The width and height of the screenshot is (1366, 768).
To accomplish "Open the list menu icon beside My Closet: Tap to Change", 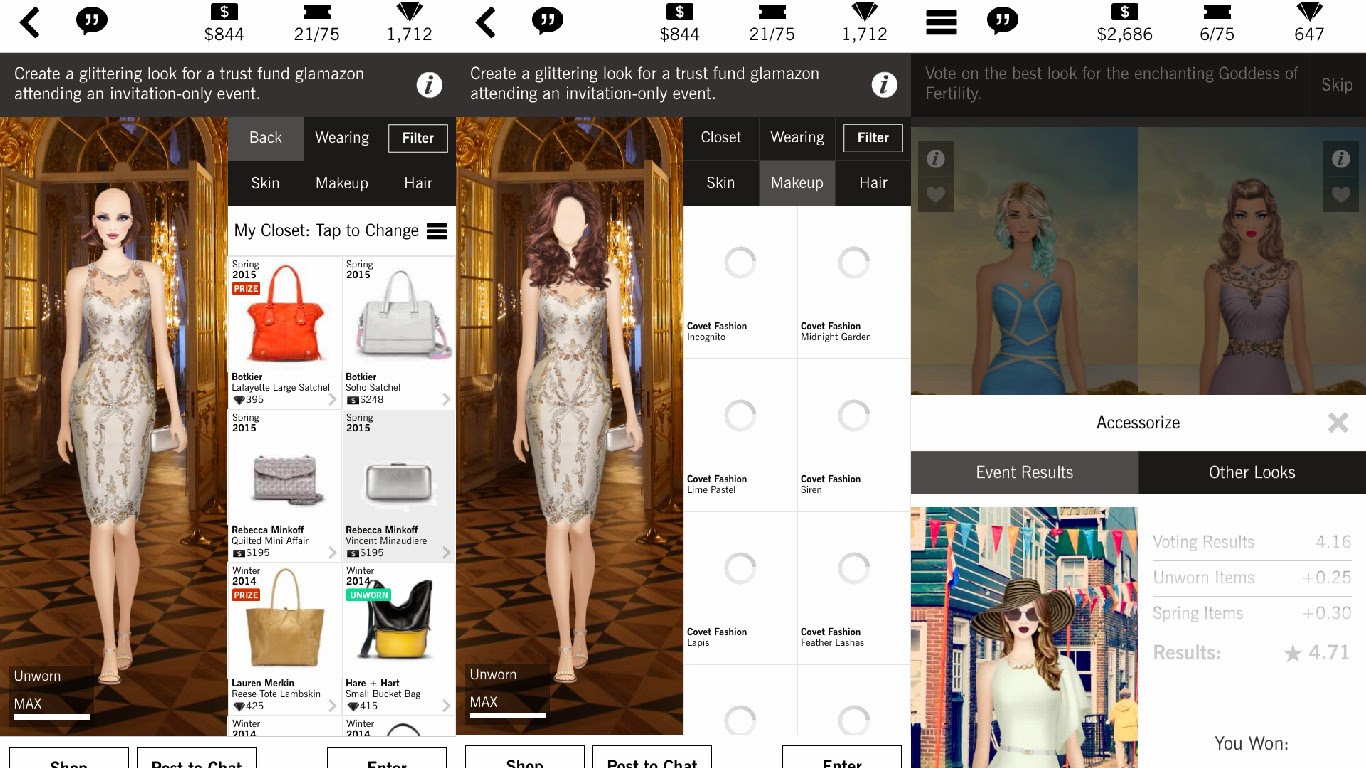I will pos(437,231).
